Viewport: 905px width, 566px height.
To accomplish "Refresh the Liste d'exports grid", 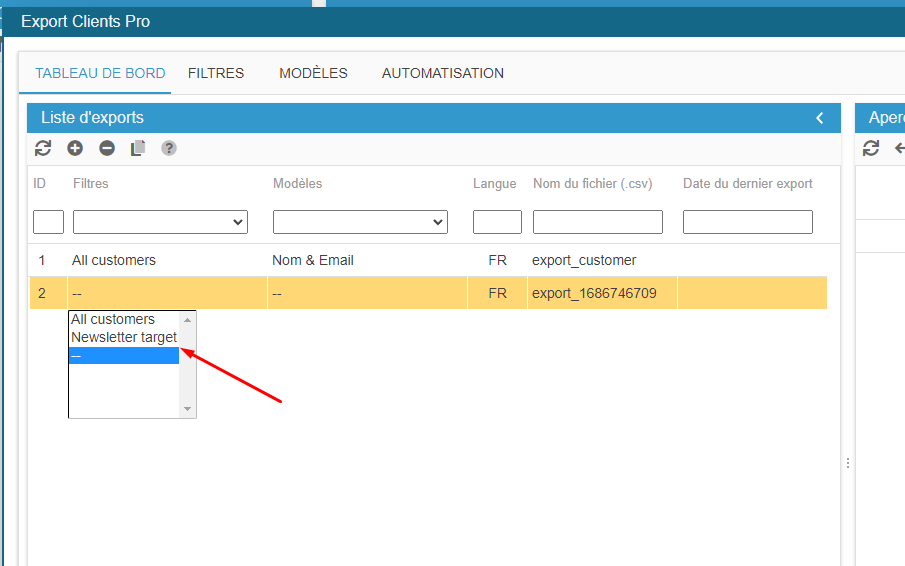I will 42,148.
